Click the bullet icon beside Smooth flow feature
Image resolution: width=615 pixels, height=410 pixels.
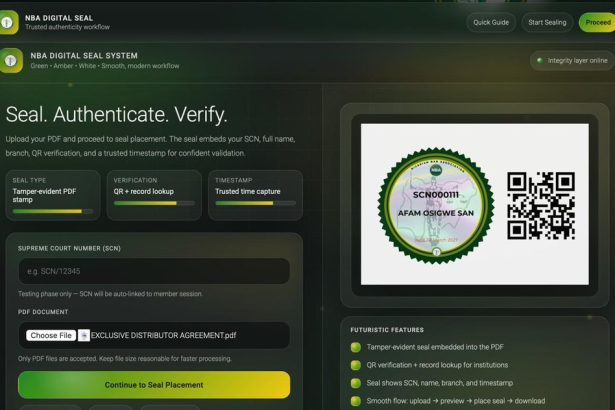(x=355, y=401)
